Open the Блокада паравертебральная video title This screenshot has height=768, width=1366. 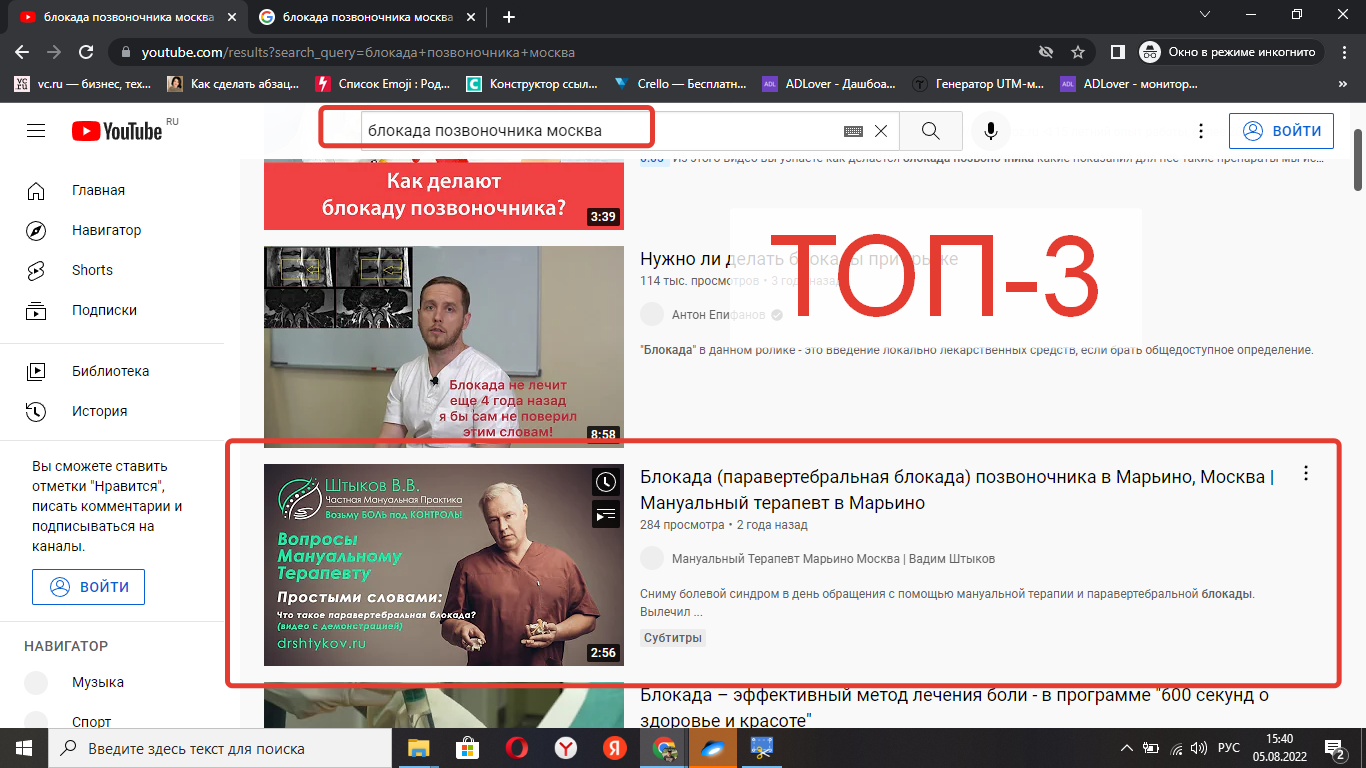[x=957, y=489]
